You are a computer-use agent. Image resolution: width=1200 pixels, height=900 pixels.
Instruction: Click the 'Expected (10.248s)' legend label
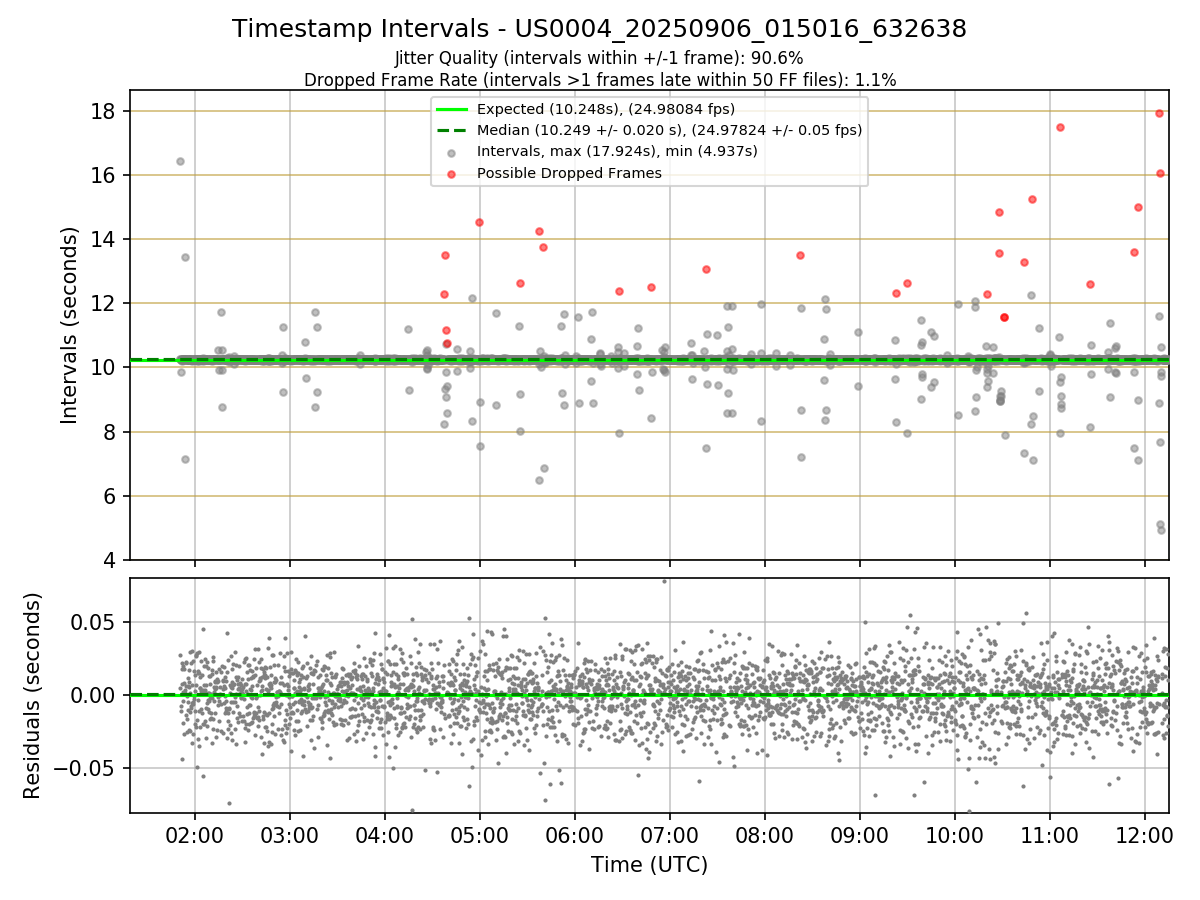point(606,109)
